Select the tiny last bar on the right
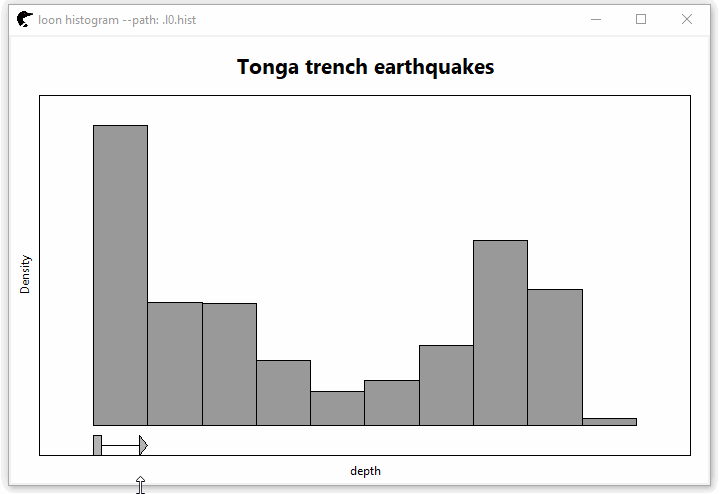This screenshot has height=494, width=719. pos(609,422)
